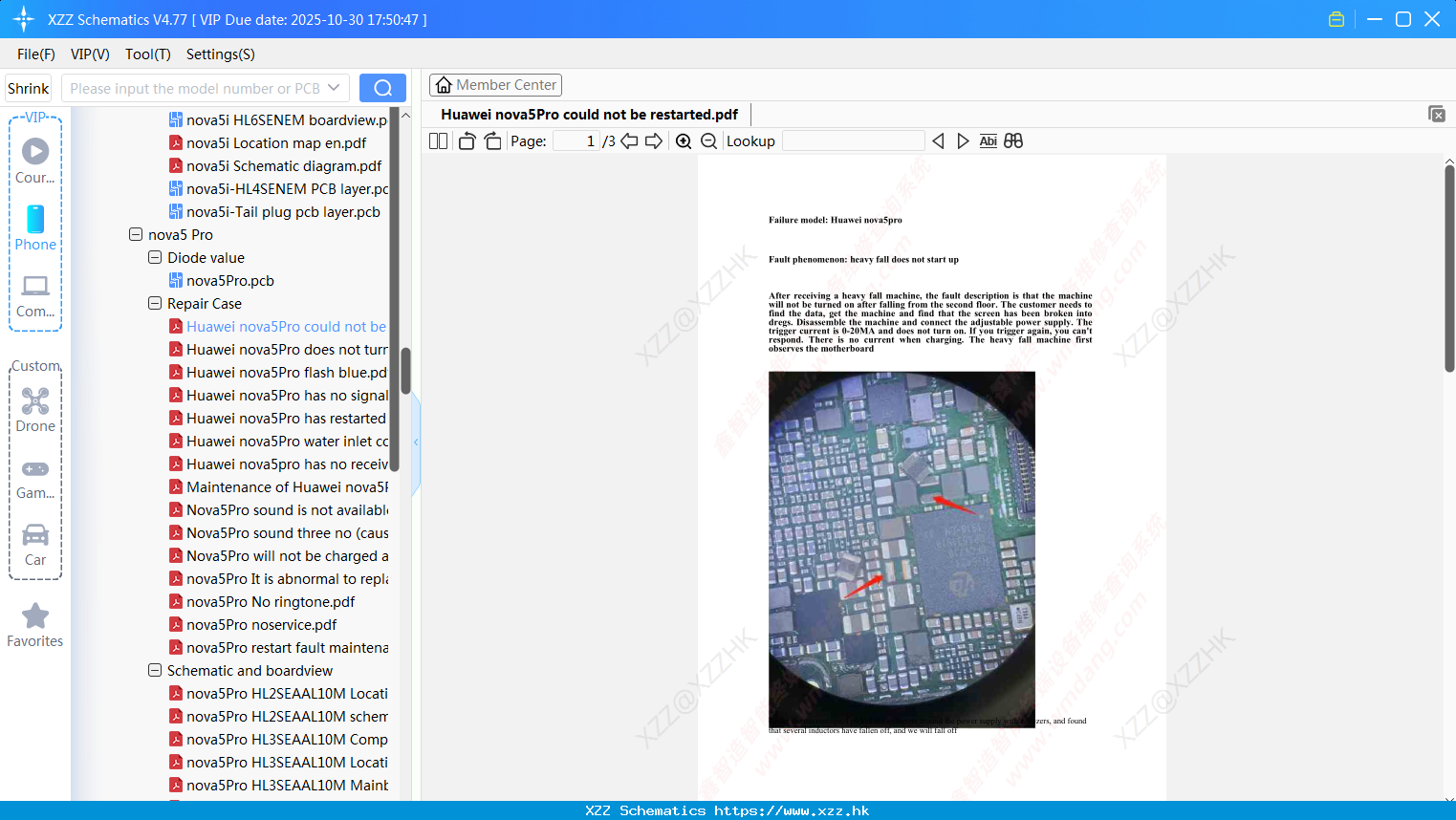Image resolution: width=1456 pixels, height=820 pixels.
Task: Click the Page number field
Action: pos(576,140)
